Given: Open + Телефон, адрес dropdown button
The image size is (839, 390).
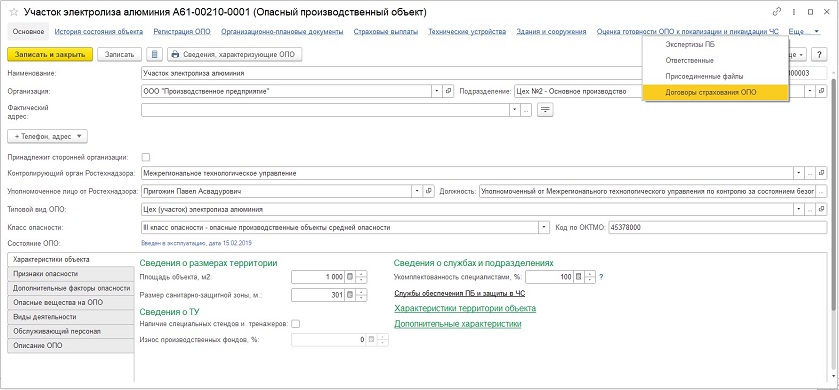Looking at the screenshot, I should (x=47, y=136).
